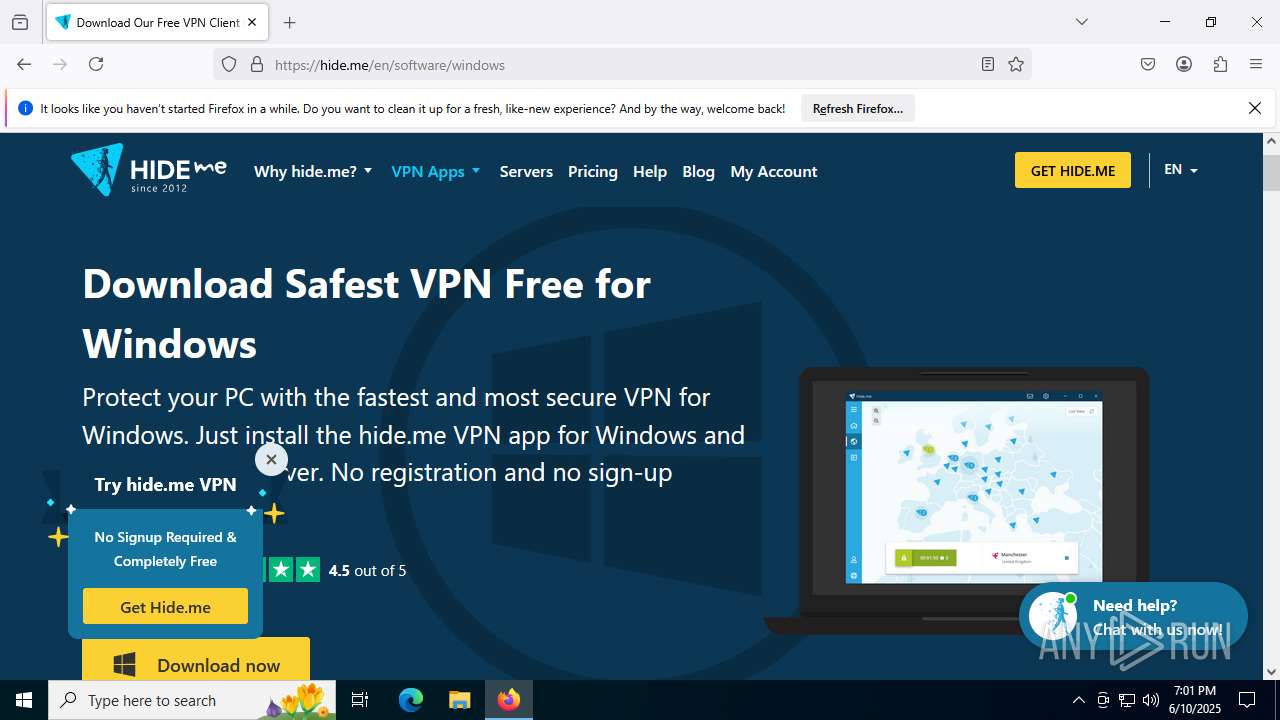This screenshot has height=720, width=1280.
Task: Open the Blog page
Action: [698, 171]
